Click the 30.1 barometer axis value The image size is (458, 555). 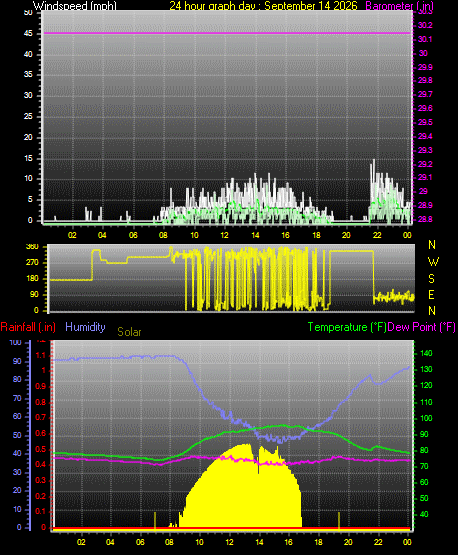[425, 39]
